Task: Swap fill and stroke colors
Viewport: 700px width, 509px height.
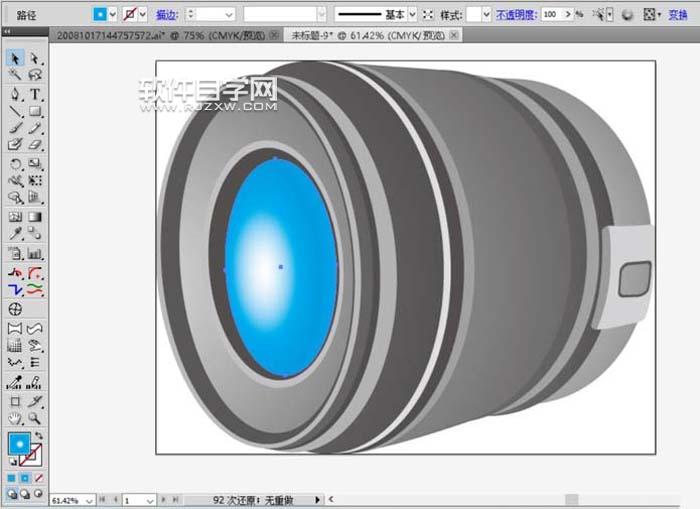Action: coord(39,436)
